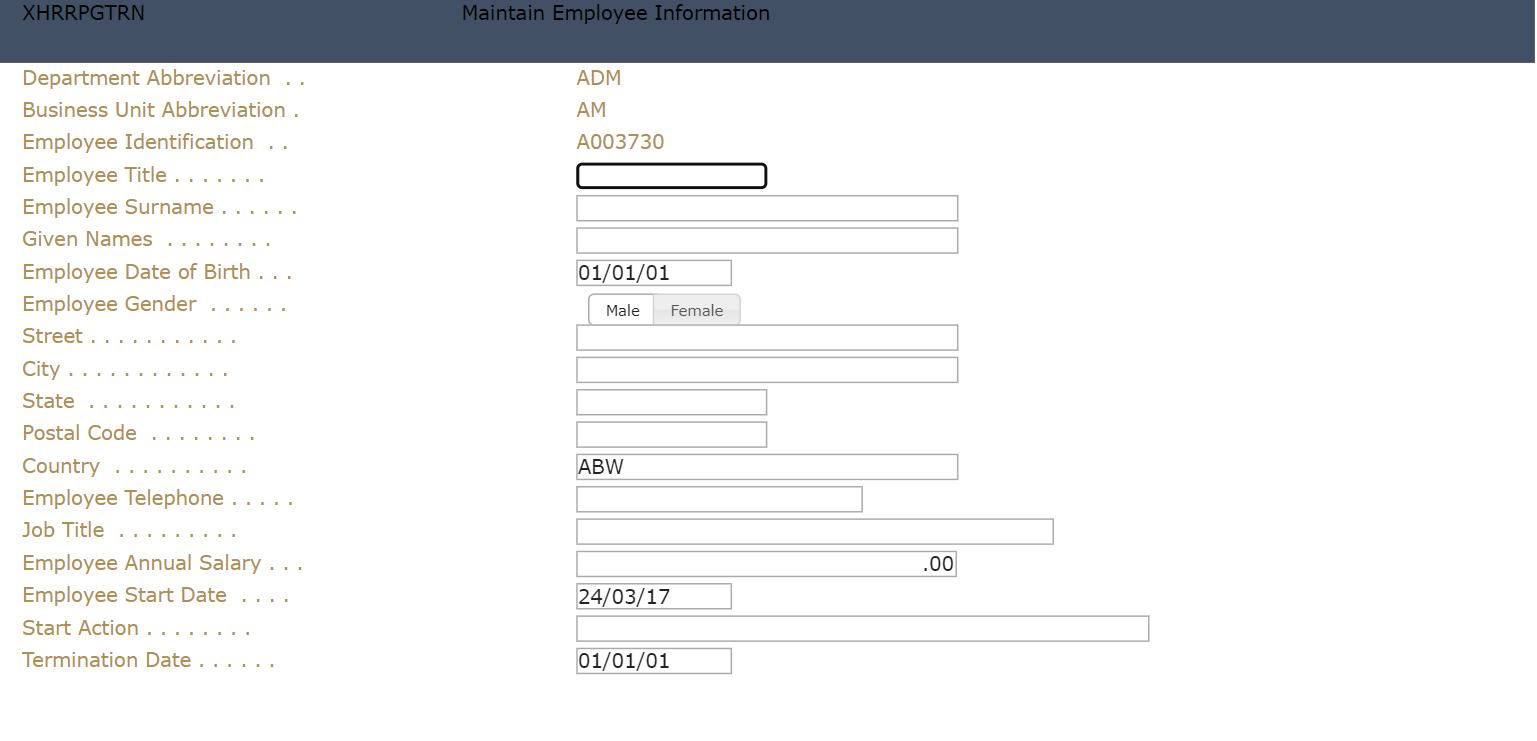The width and height of the screenshot is (1537, 741).
Task: Click the Job Title text field
Action: point(814,532)
